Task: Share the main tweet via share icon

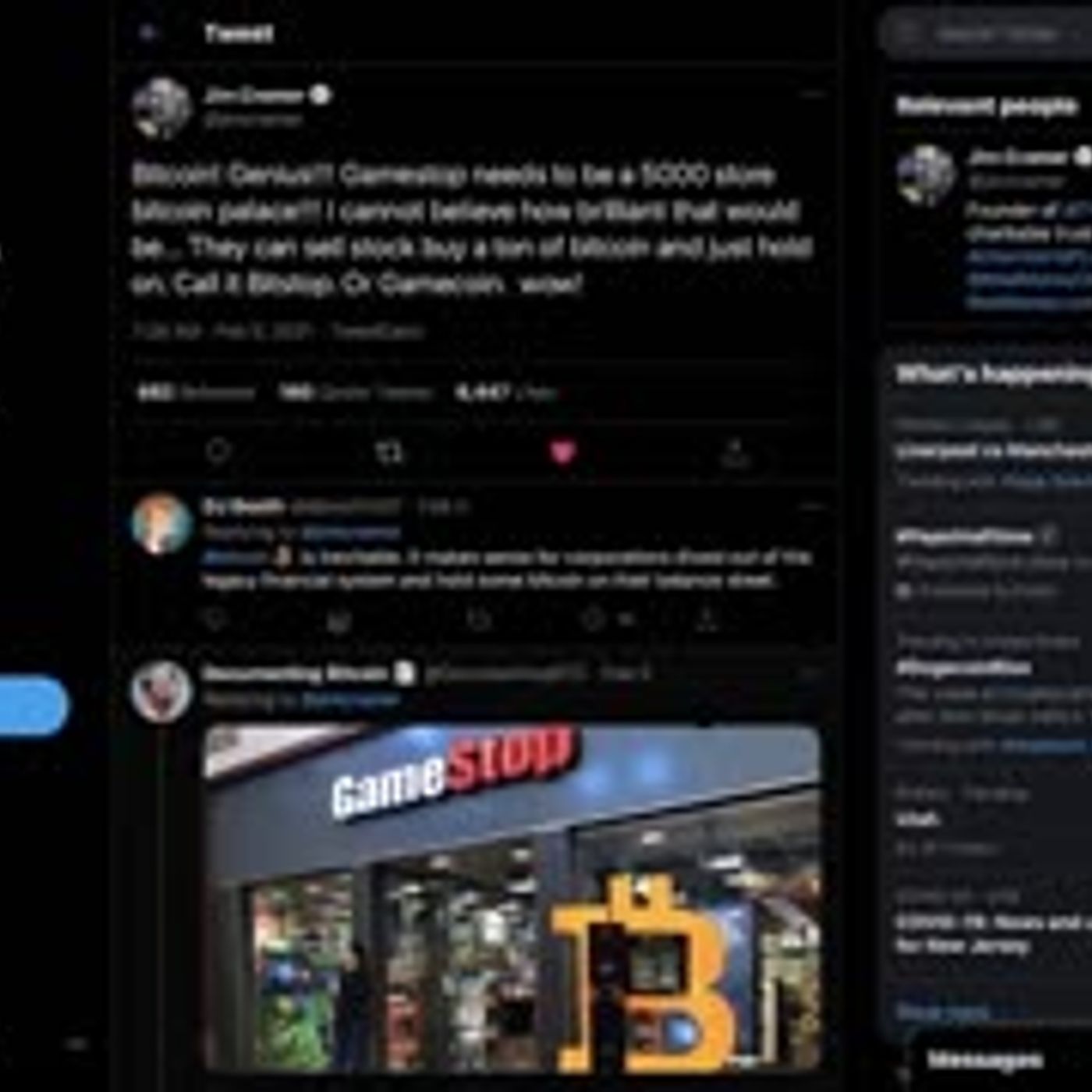Action: (x=735, y=452)
